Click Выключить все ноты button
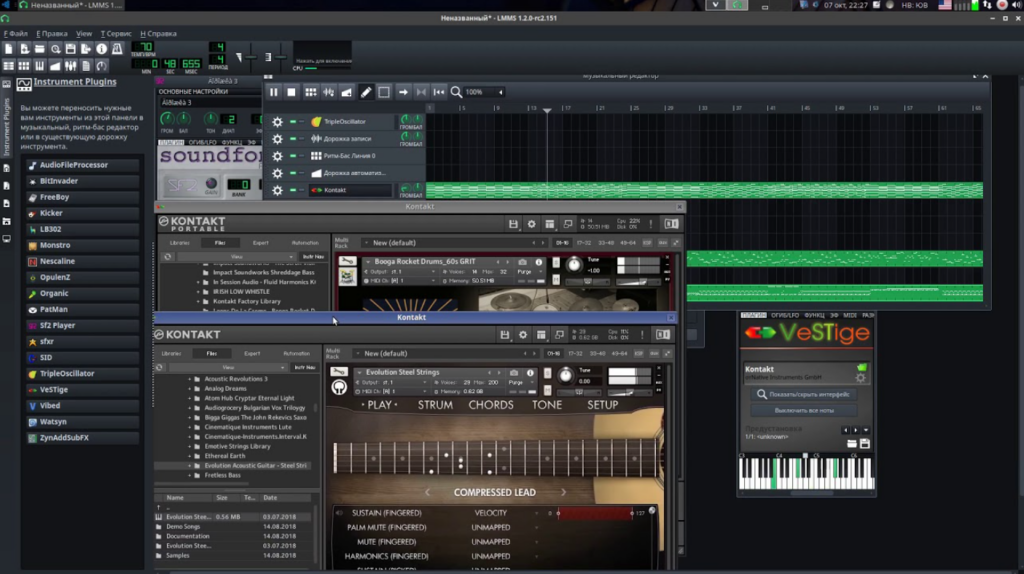Viewport: 1024px width, 574px height. click(805, 411)
